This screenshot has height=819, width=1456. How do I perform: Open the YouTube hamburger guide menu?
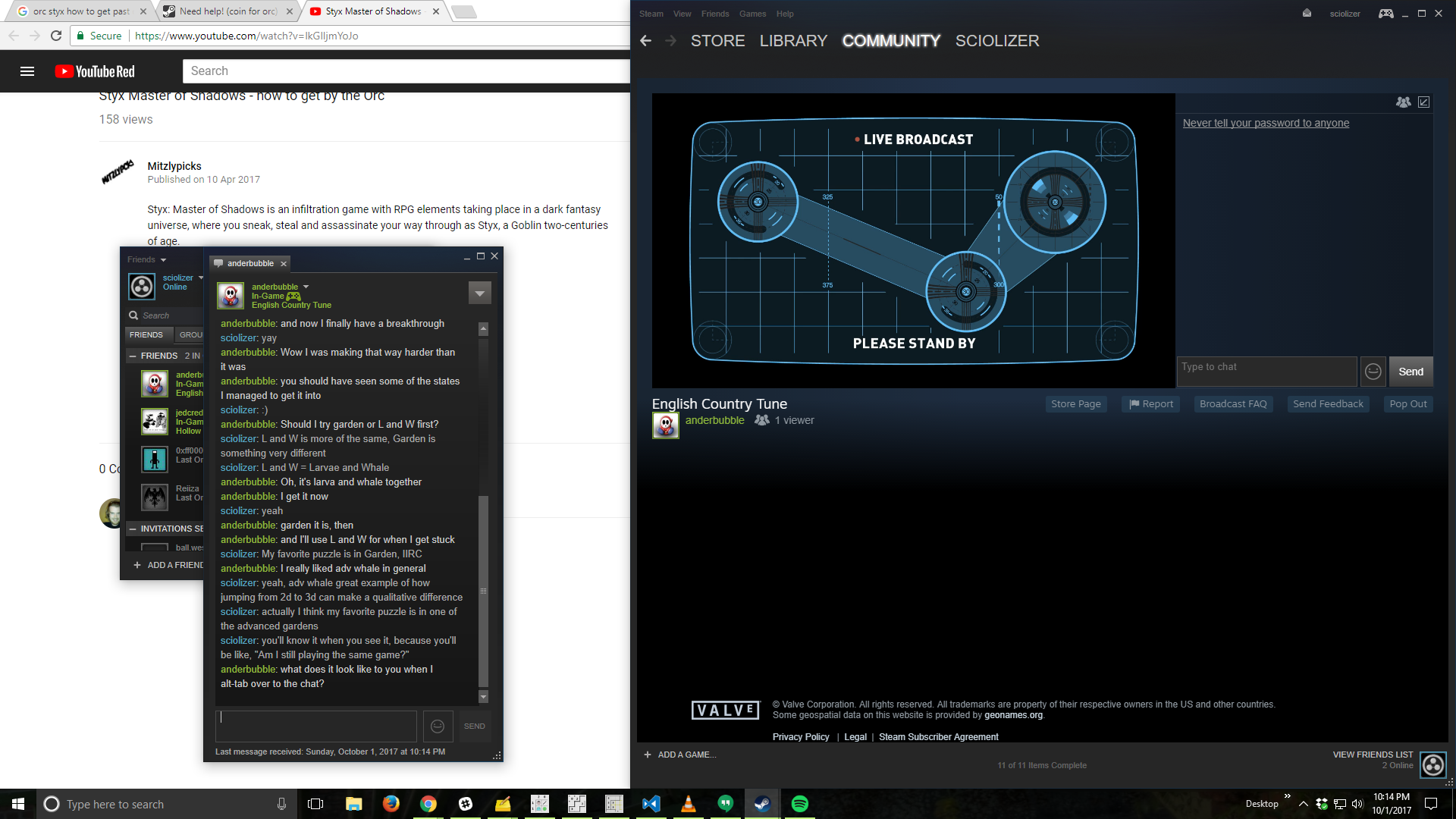click(27, 71)
